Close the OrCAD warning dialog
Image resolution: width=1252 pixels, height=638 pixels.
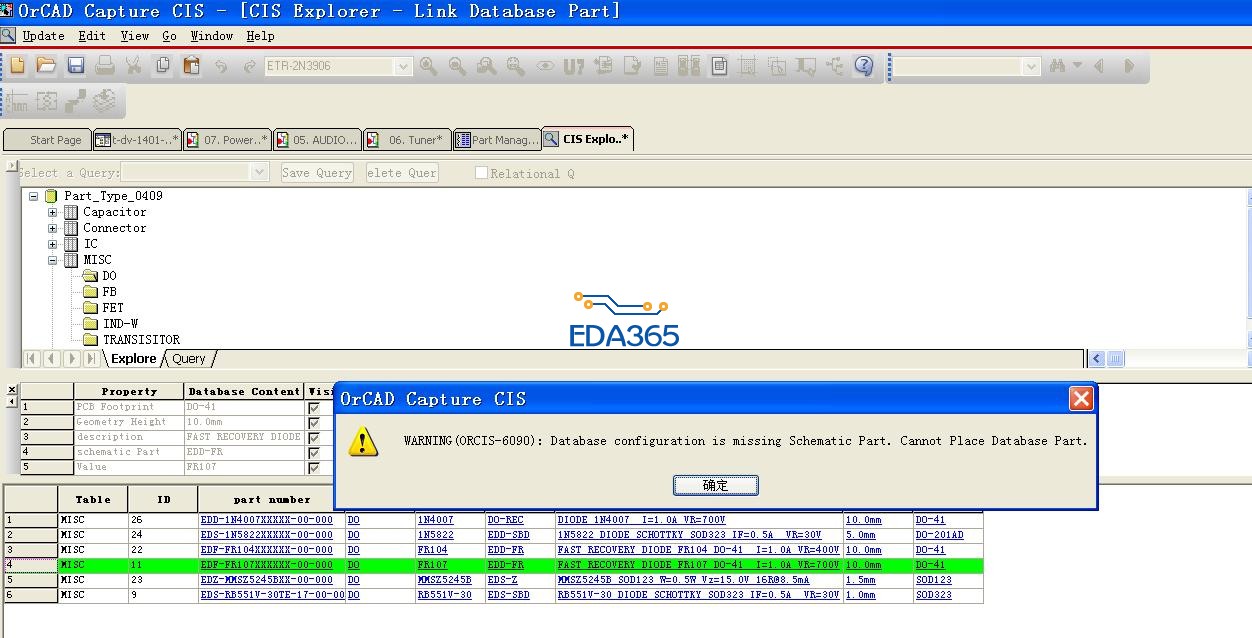point(1081,399)
